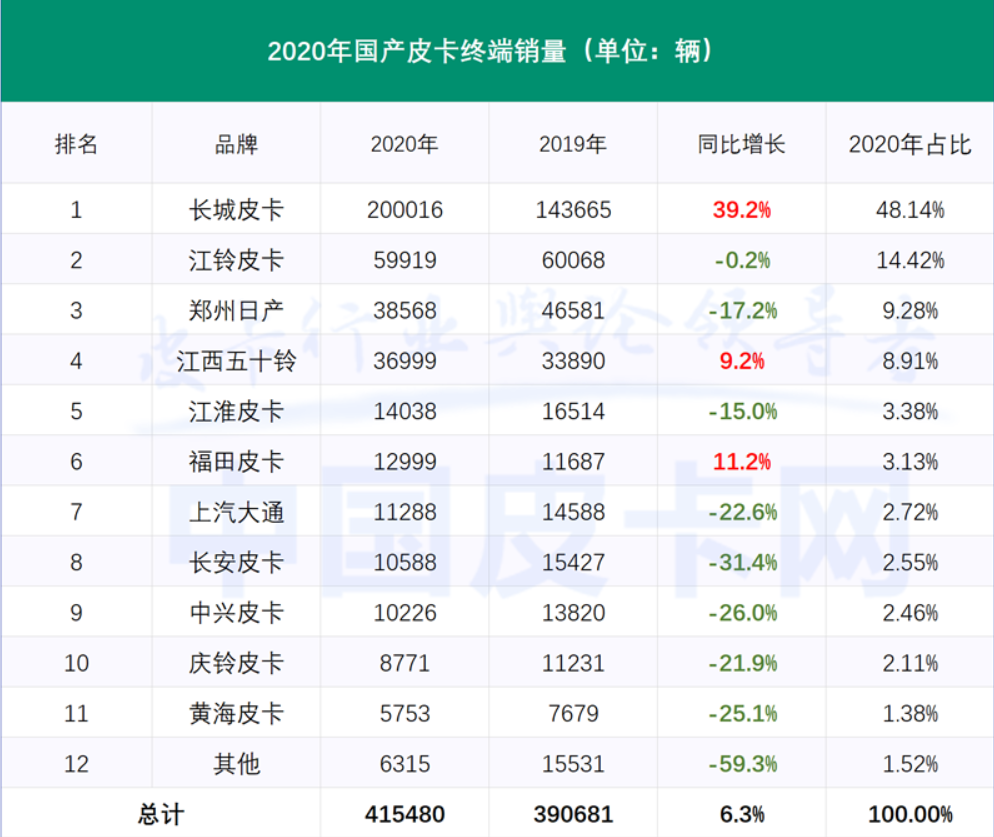The image size is (994, 837).
Task: Select the 2020年占比 column header
Action: tap(910, 145)
